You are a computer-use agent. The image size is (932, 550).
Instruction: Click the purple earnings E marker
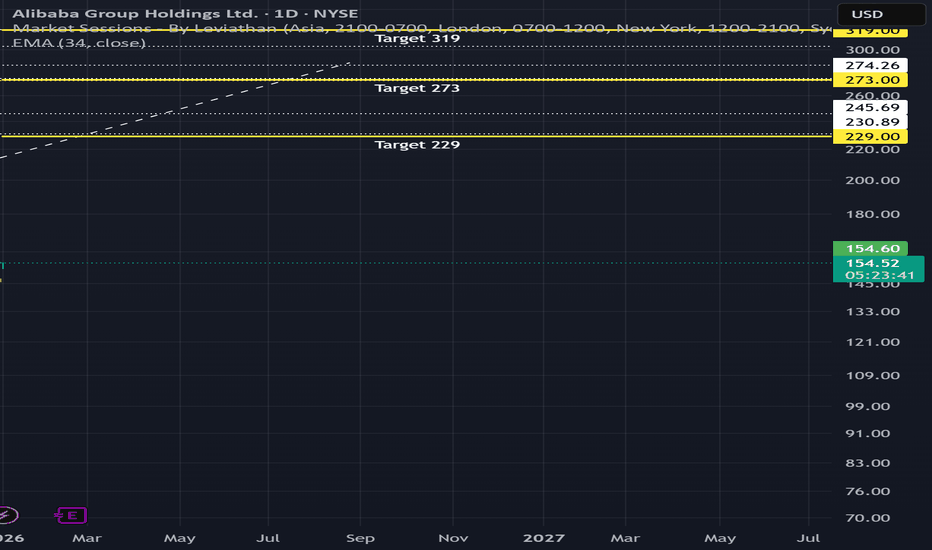[72, 516]
